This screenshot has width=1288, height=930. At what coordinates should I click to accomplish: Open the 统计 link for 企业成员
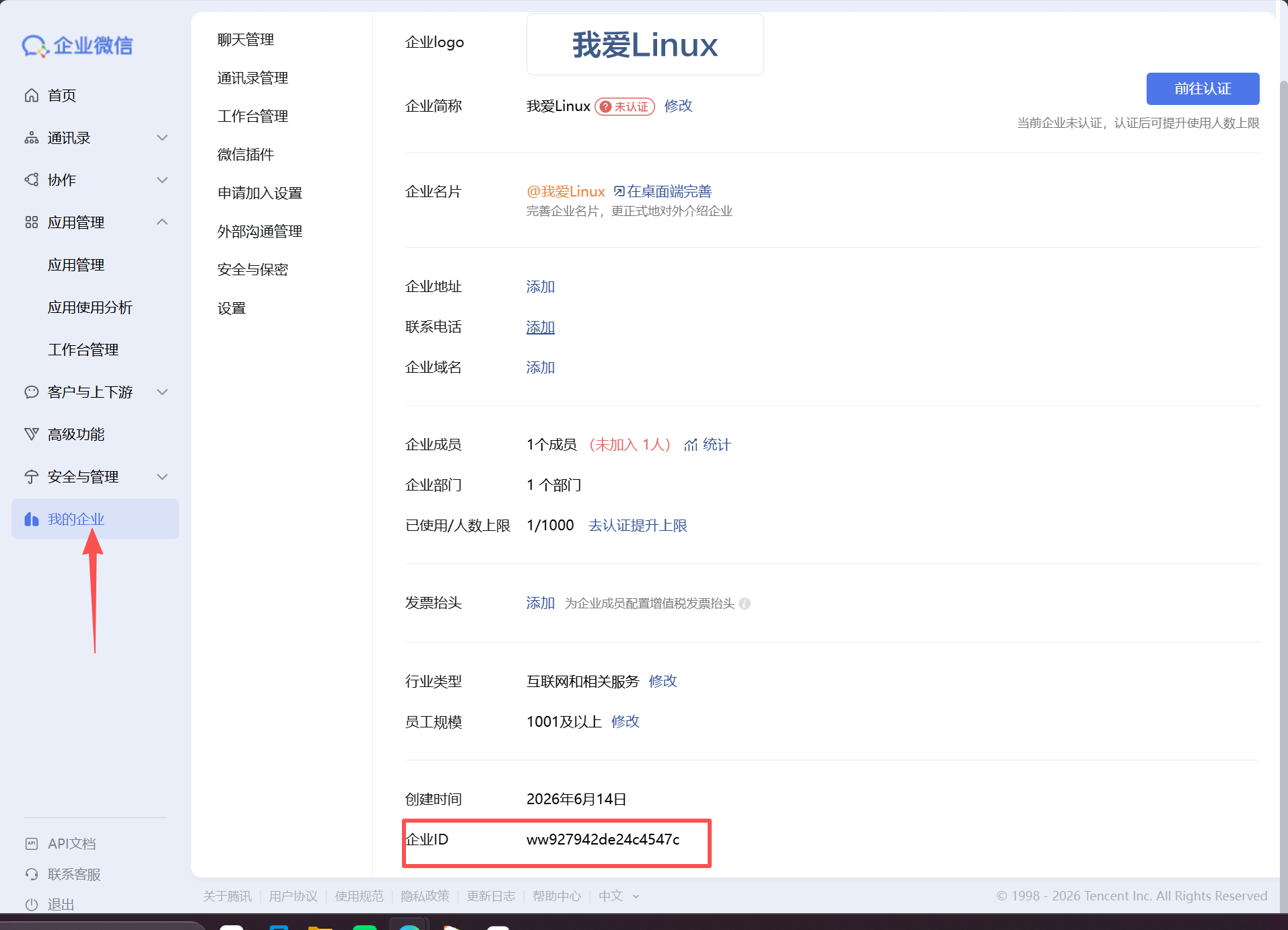tap(716, 445)
